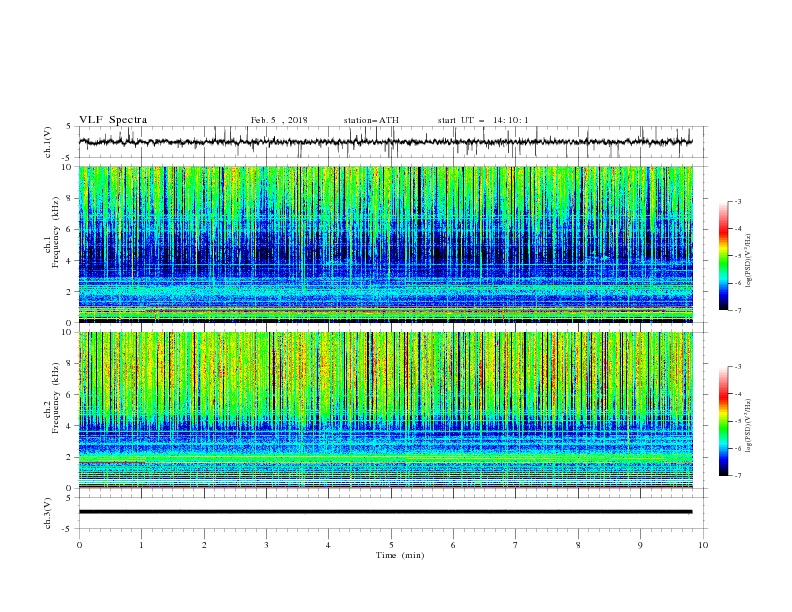Click inside the ch.2 spectrogram panel
This screenshot has width=792, height=612.
coord(386,410)
